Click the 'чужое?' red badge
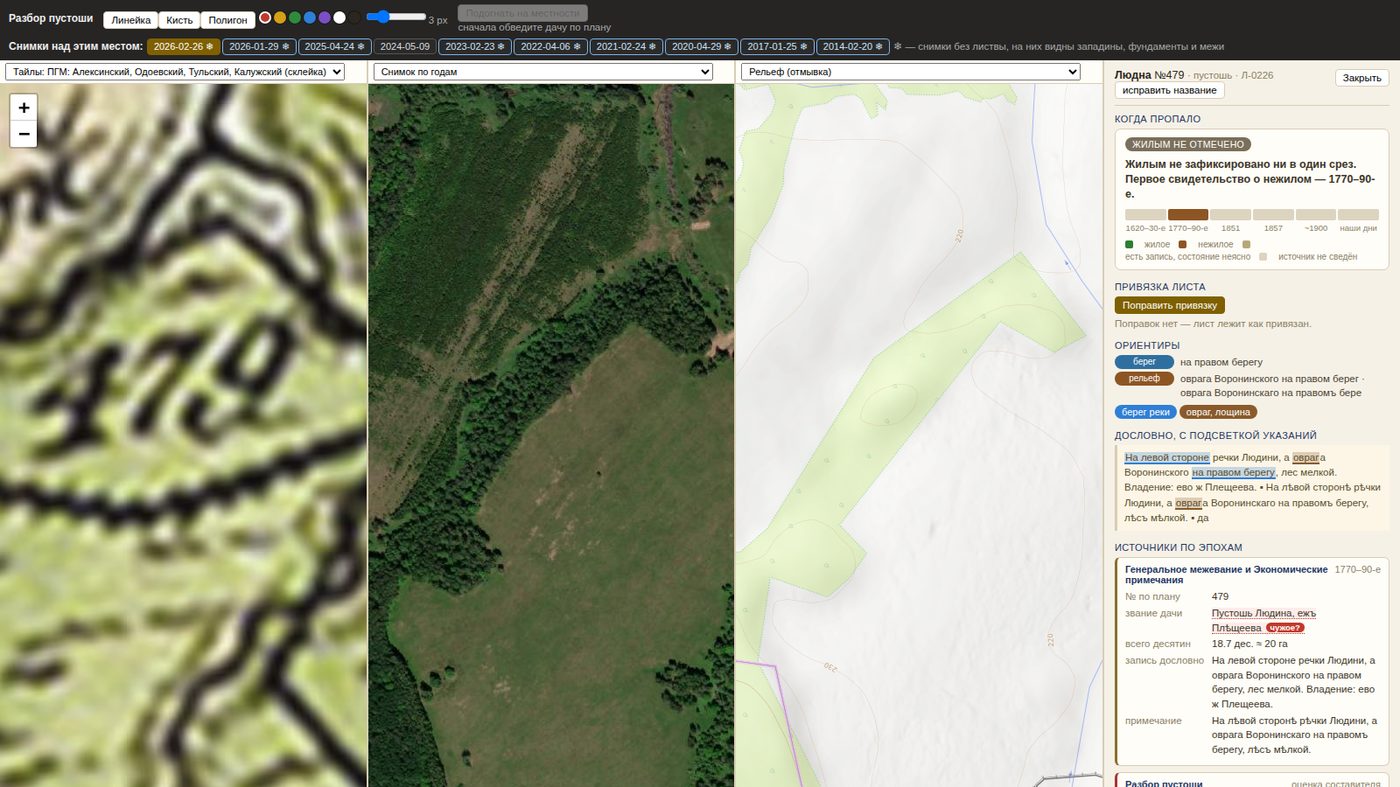1400x787 pixels. pyautogui.click(x=1285, y=628)
